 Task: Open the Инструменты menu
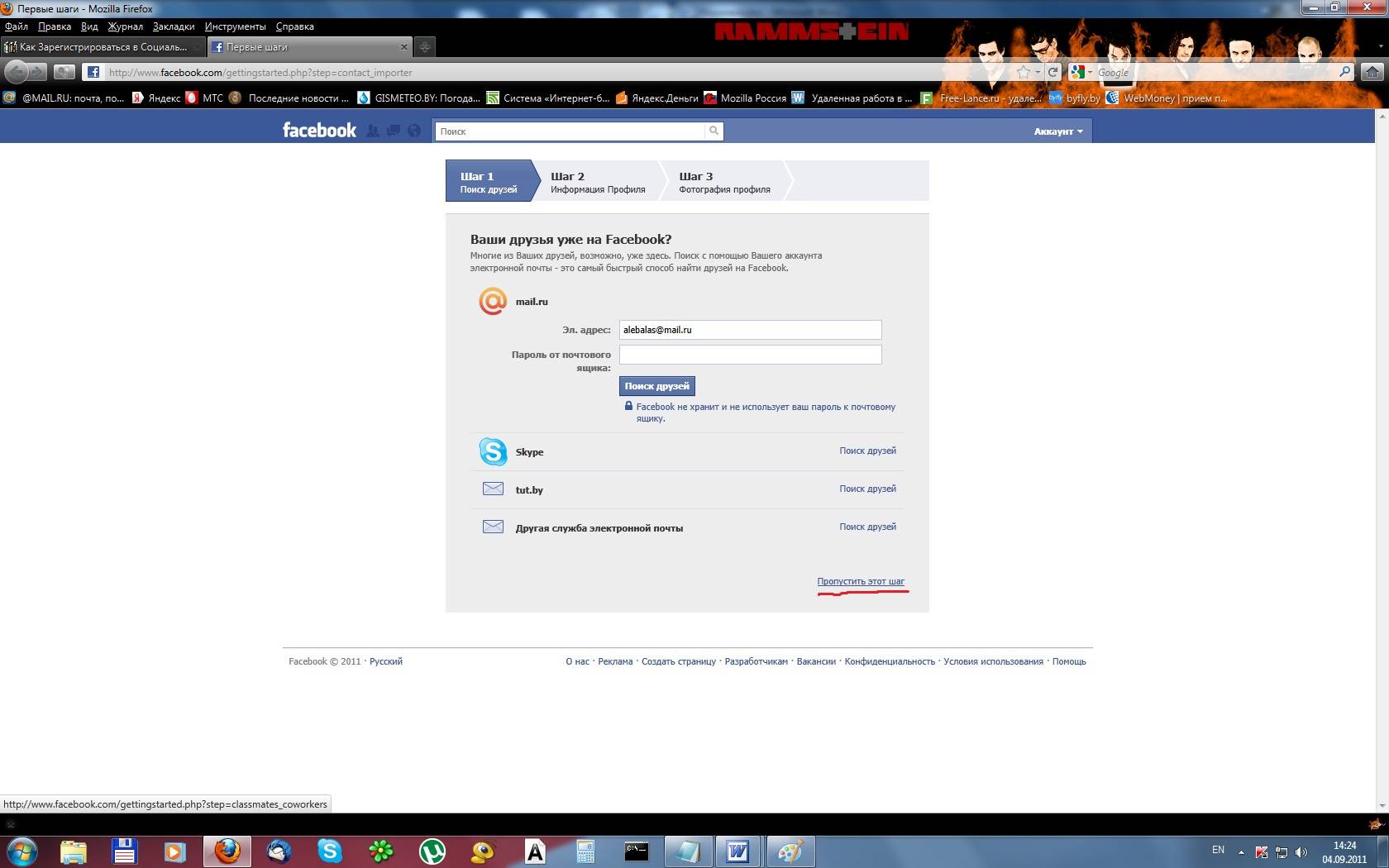click(x=236, y=26)
